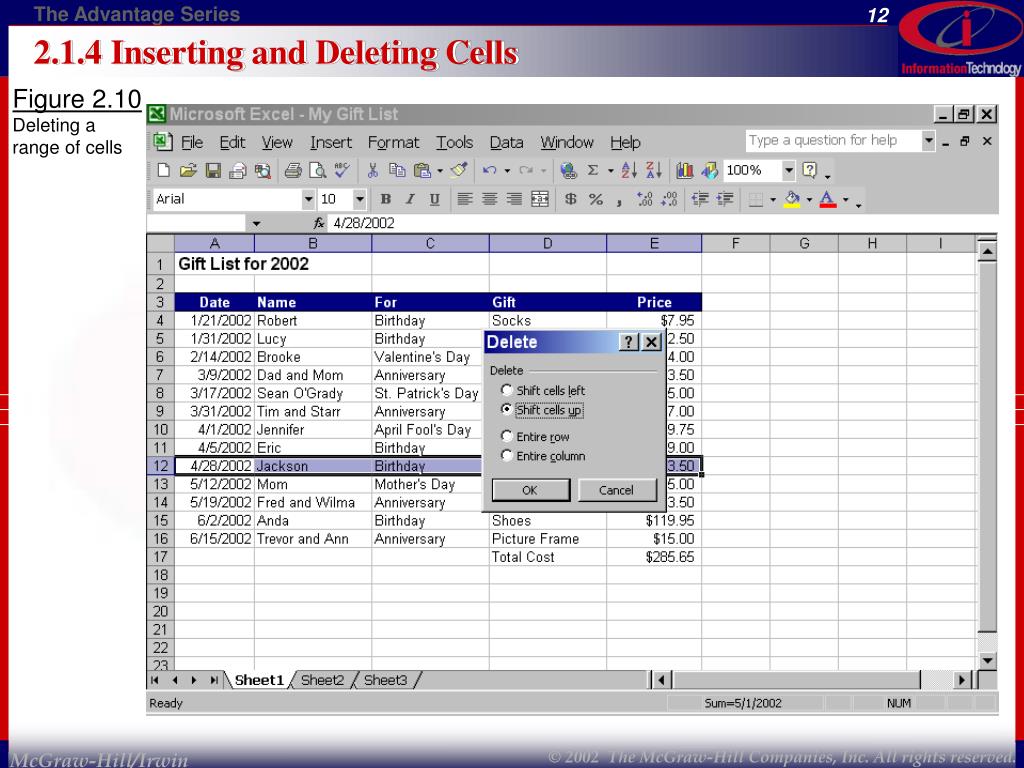
Task: Toggle Bold formatting
Action: [385, 199]
